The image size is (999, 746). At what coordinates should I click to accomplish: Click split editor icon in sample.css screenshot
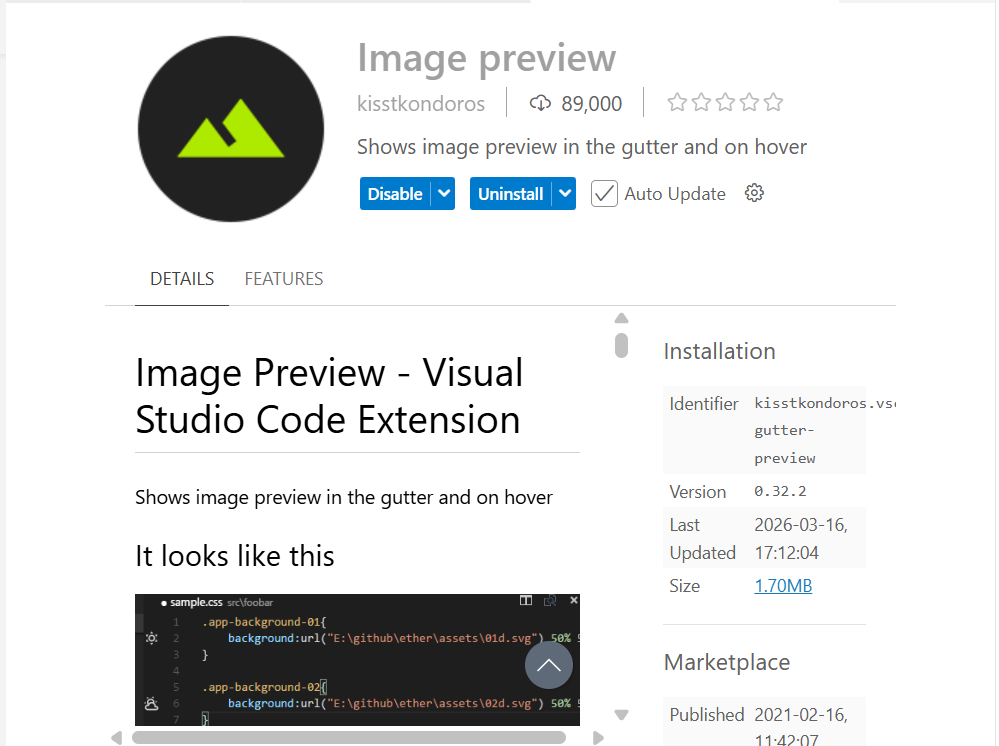coord(526,601)
